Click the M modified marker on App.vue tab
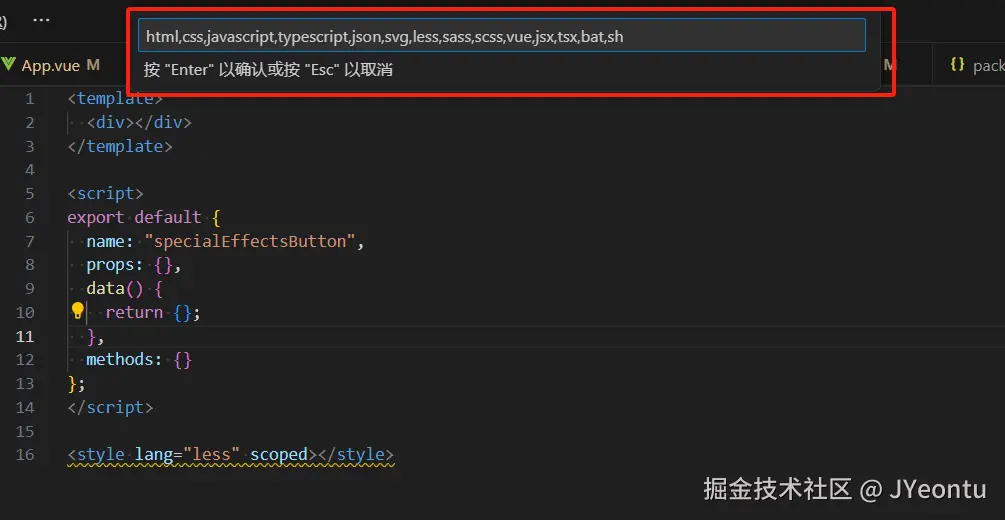 93,65
